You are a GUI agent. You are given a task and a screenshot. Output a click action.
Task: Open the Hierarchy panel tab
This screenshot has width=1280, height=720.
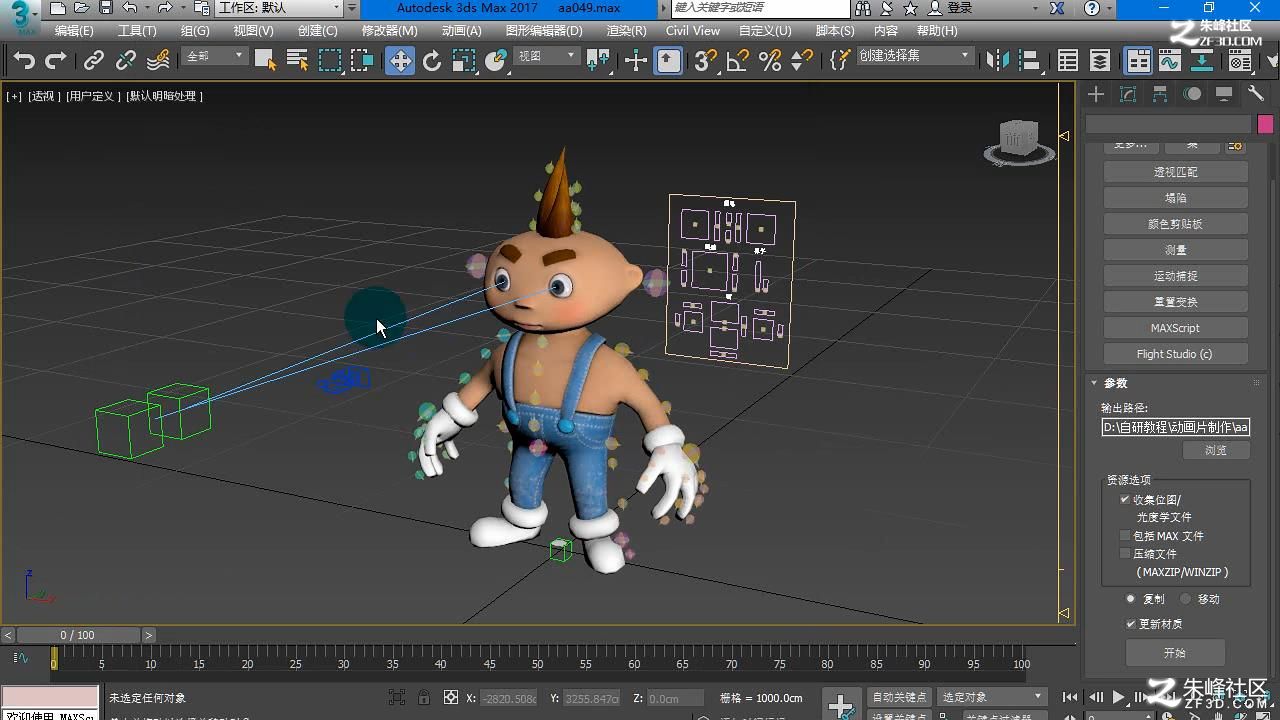(1160, 94)
